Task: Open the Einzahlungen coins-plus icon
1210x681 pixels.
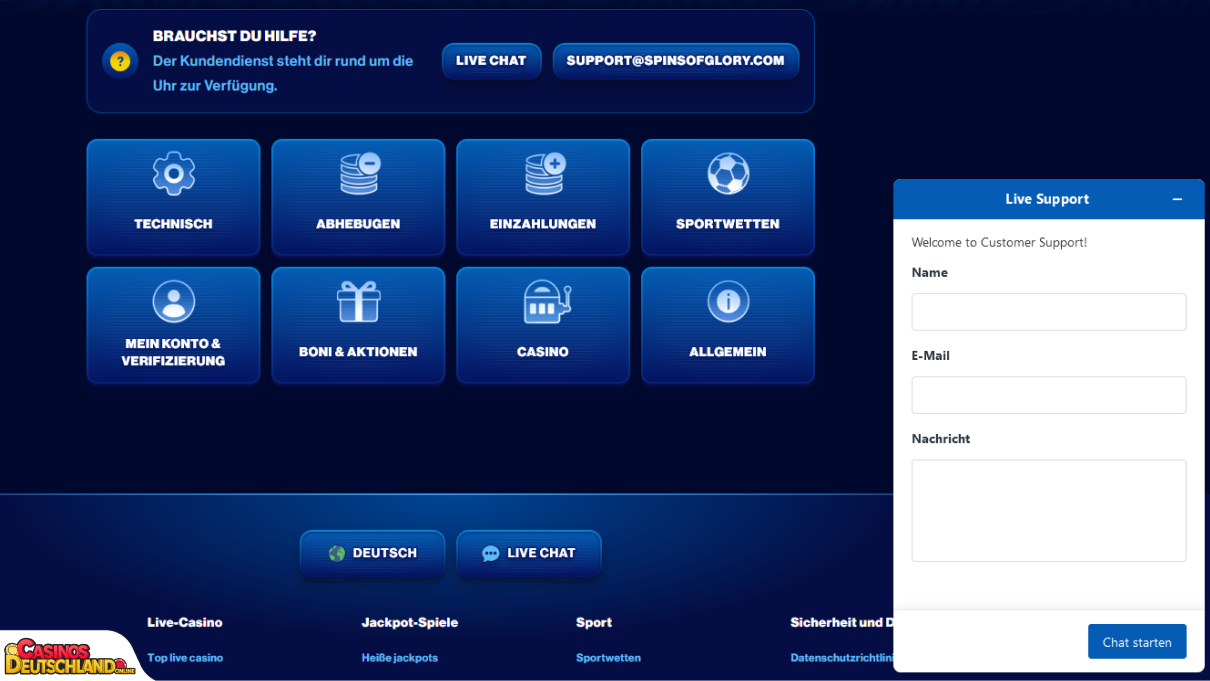Action: point(545,174)
